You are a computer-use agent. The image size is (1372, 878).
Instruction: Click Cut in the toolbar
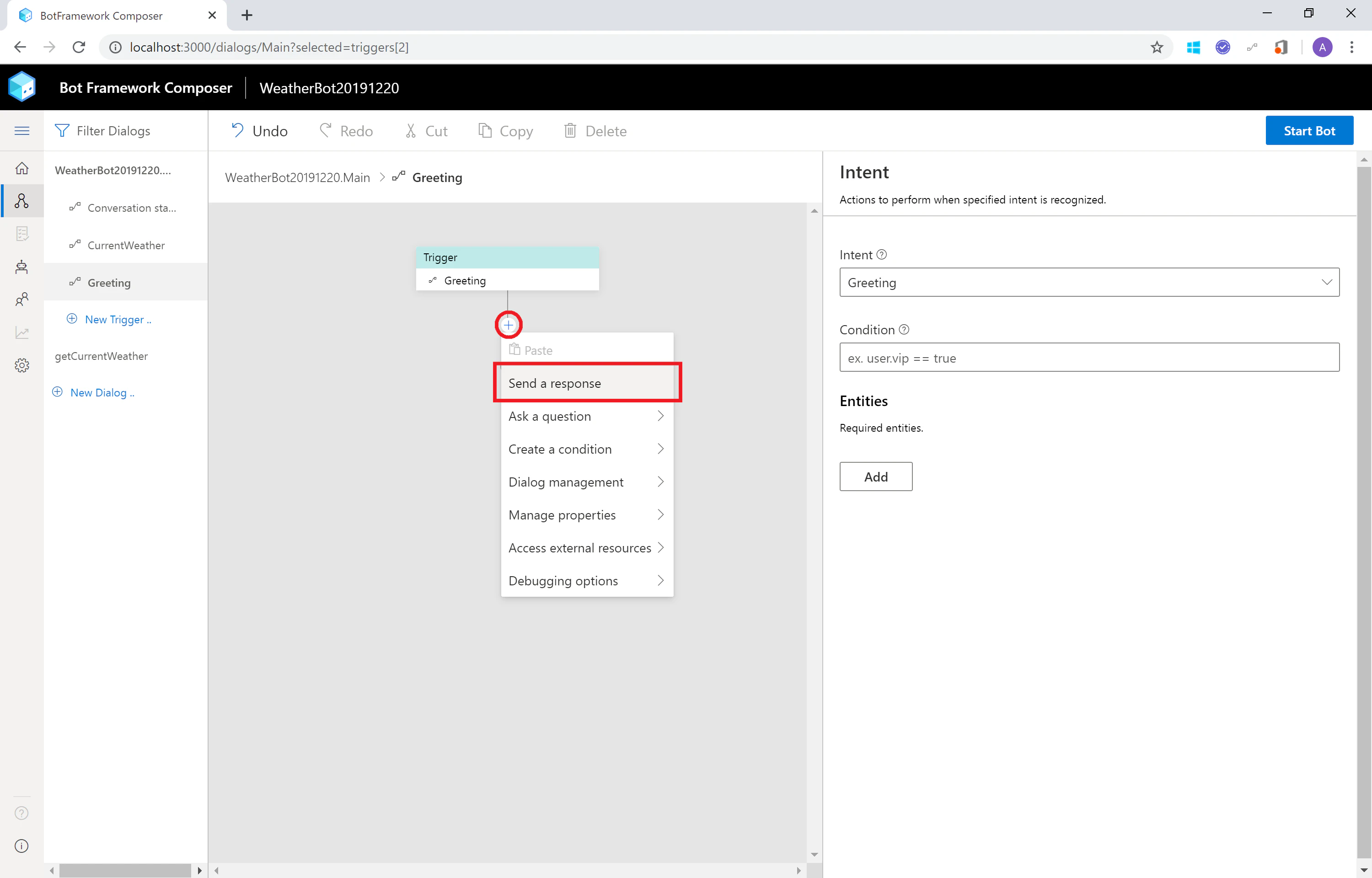[426, 131]
